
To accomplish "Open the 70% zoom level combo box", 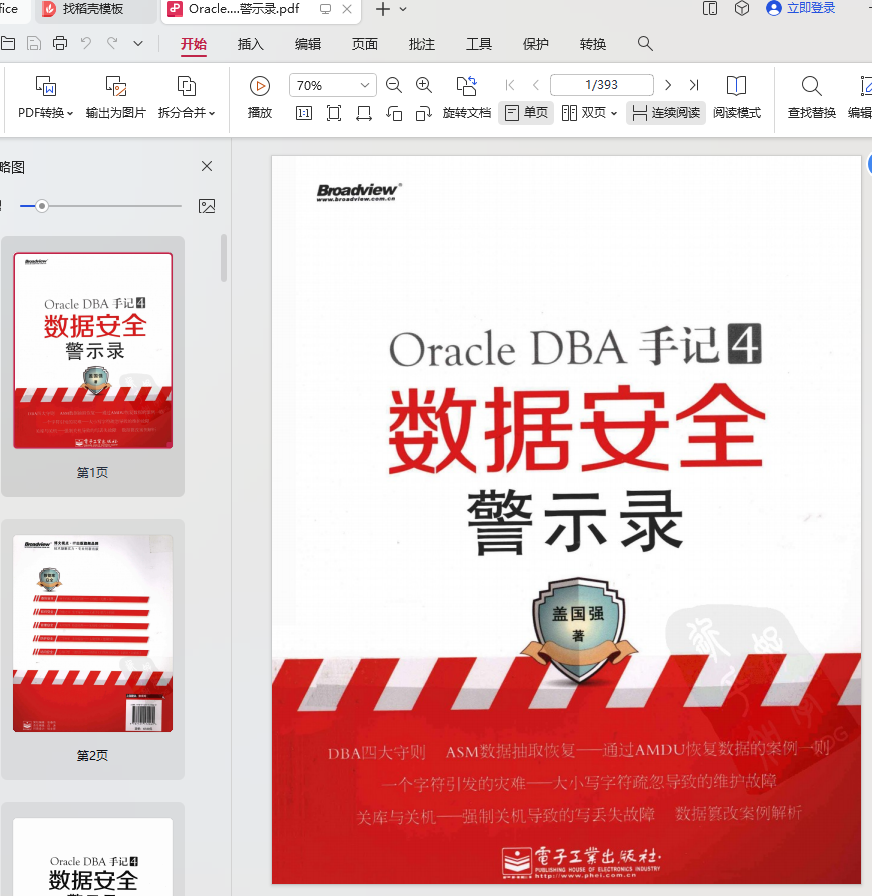I will pyautogui.click(x=333, y=85).
